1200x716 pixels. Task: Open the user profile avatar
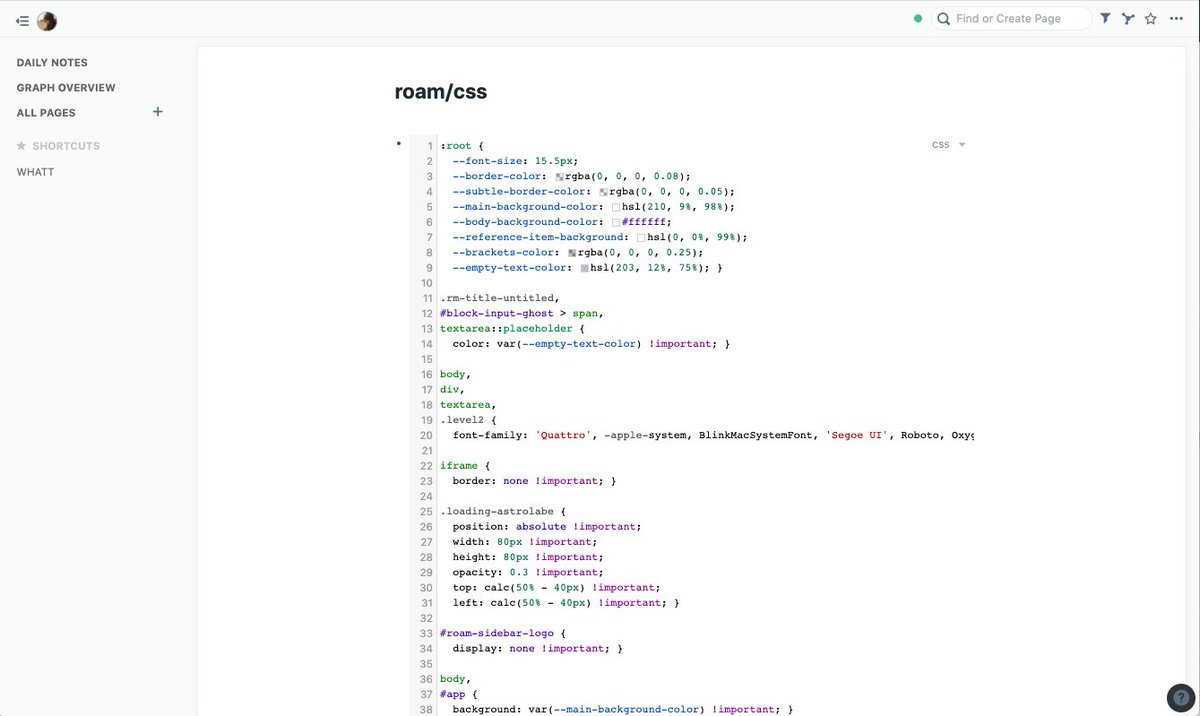coord(47,21)
